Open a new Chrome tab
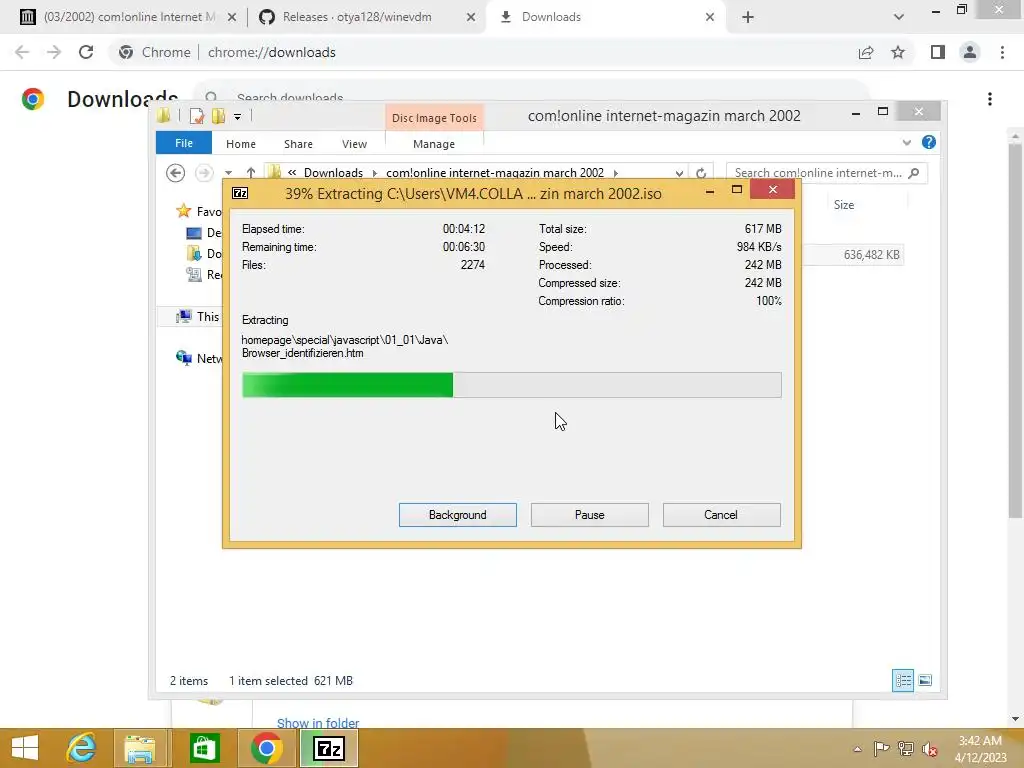This screenshot has height=768, width=1024. [748, 17]
